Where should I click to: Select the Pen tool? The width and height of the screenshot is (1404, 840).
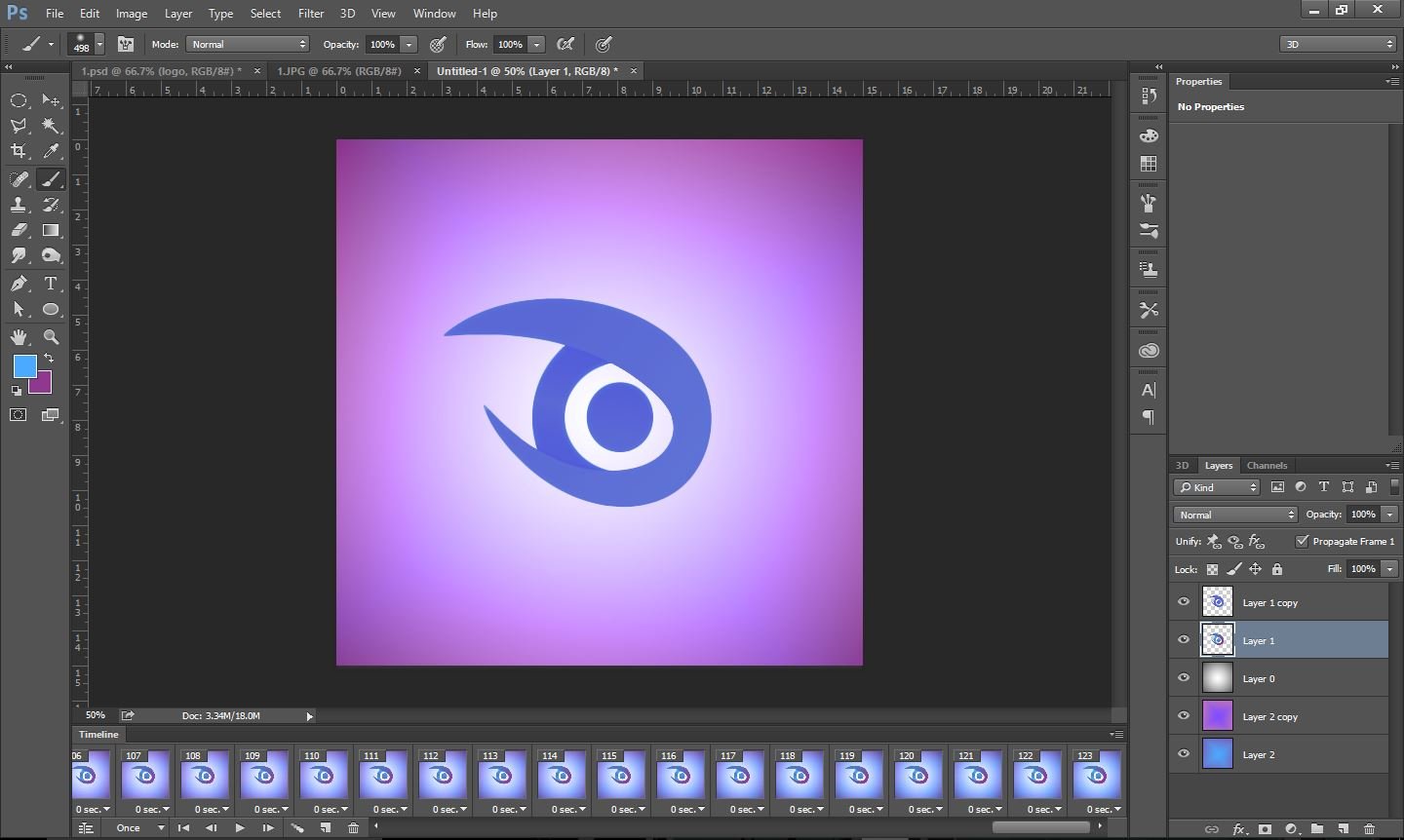pos(19,284)
